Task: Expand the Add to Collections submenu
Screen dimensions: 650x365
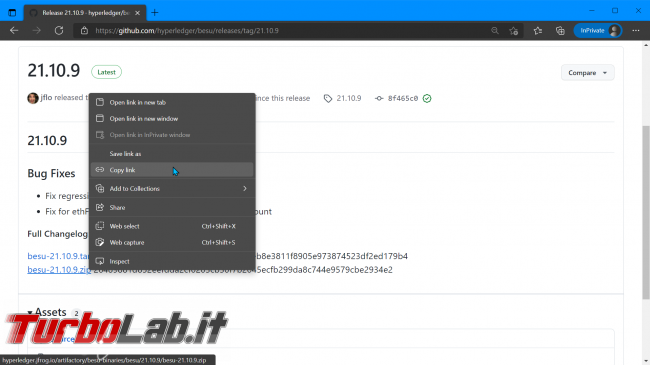Action: coord(172,189)
